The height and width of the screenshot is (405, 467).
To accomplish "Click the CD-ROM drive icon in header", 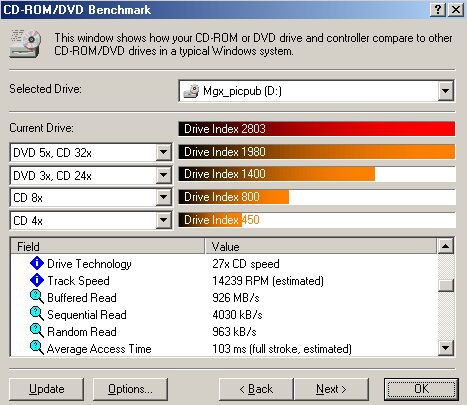I will point(25,44).
